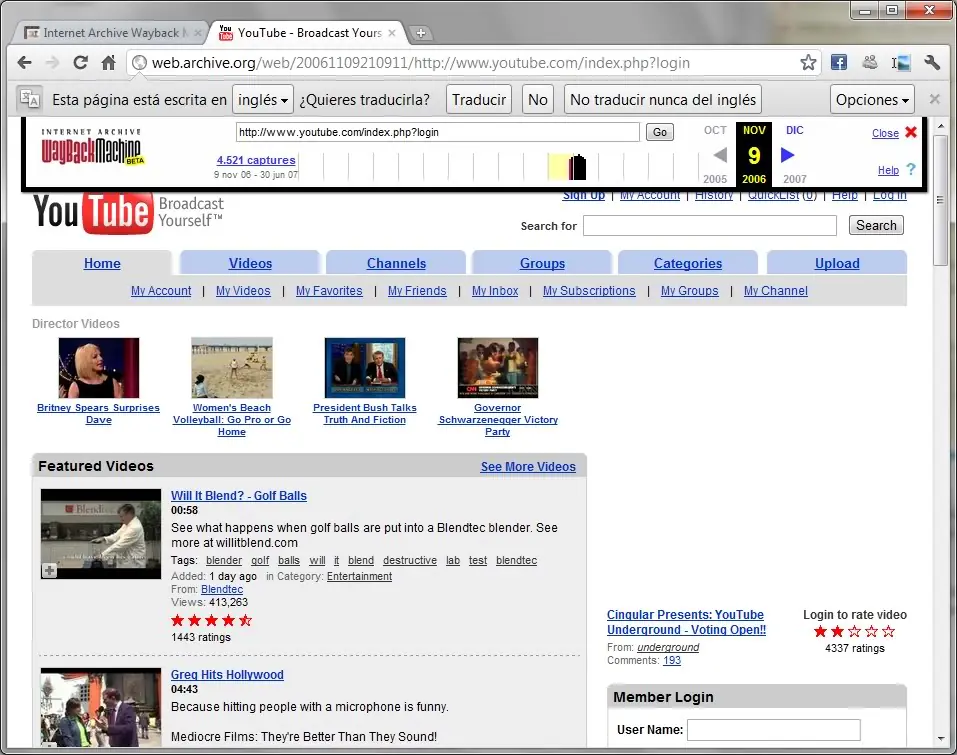Click the 2007 year in Wayback timeline
957x755 pixels.
[x=795, y=179]
